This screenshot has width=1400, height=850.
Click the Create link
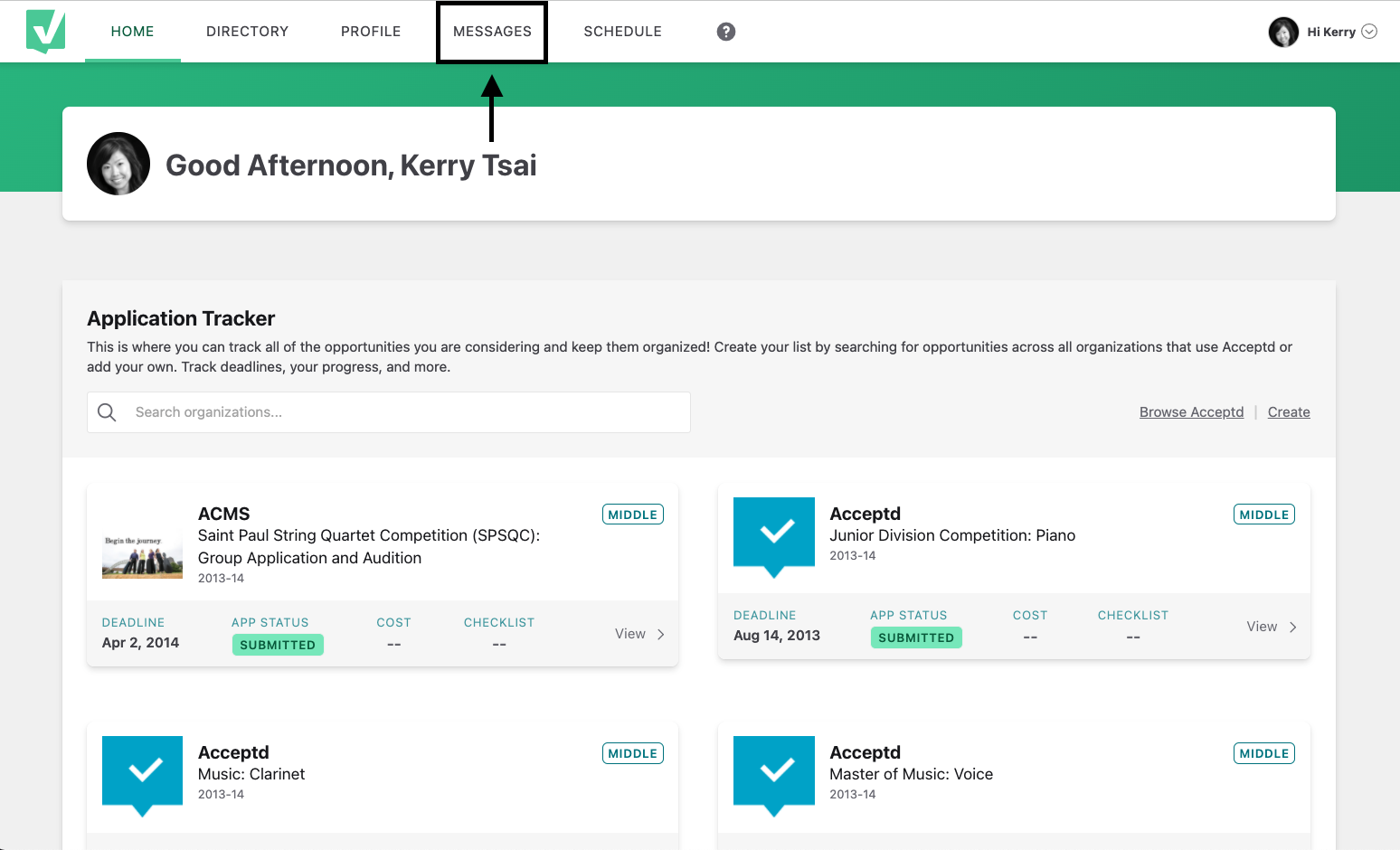click(1289, 412)
